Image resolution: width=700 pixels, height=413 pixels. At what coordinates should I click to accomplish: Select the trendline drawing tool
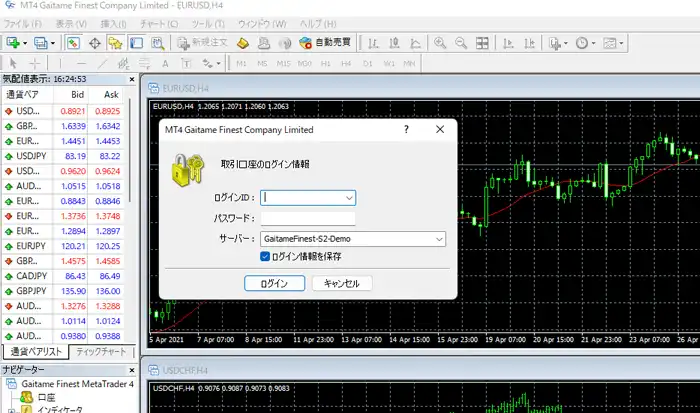click(x=102, y=63)
